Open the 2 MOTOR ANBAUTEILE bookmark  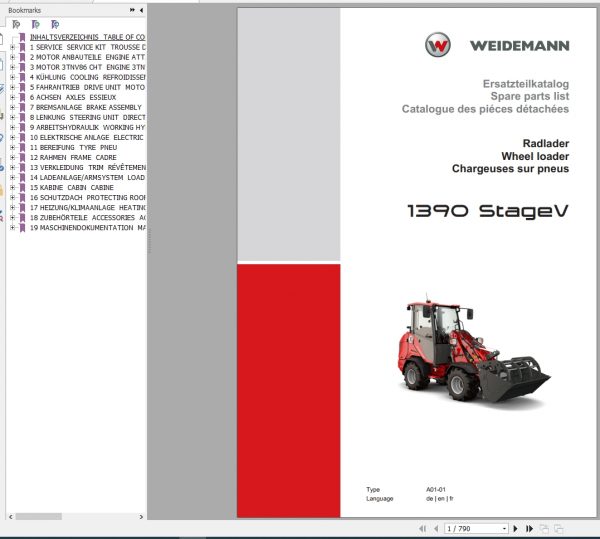[87, 57]
